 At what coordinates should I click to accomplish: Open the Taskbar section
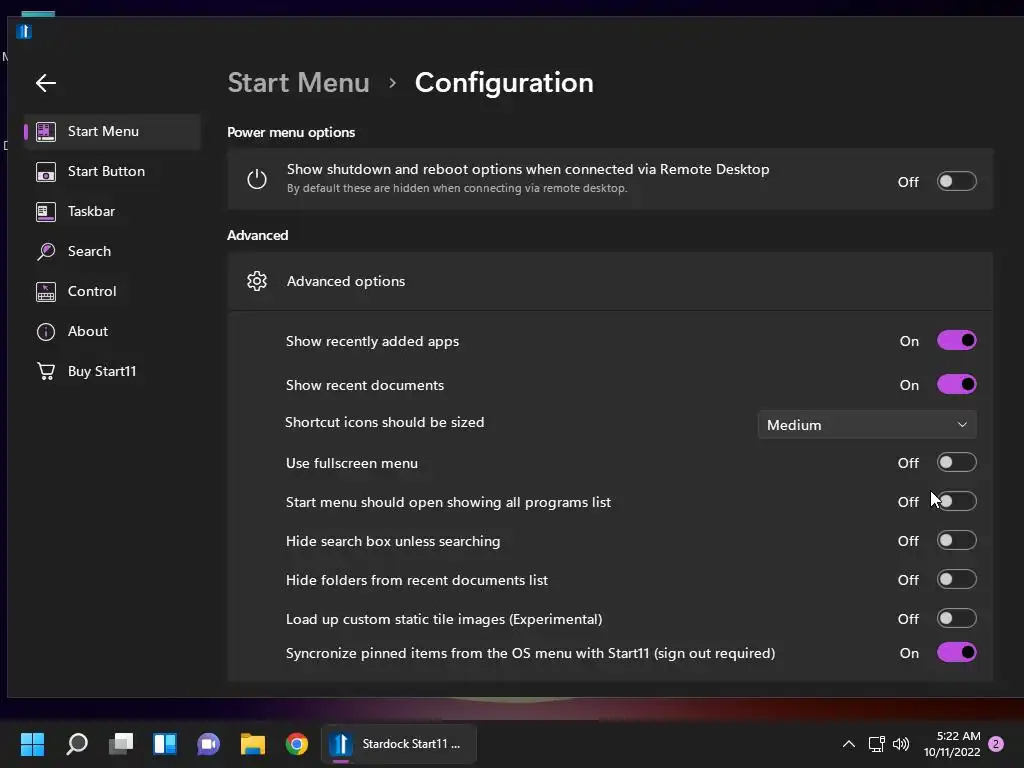(112, 212)
